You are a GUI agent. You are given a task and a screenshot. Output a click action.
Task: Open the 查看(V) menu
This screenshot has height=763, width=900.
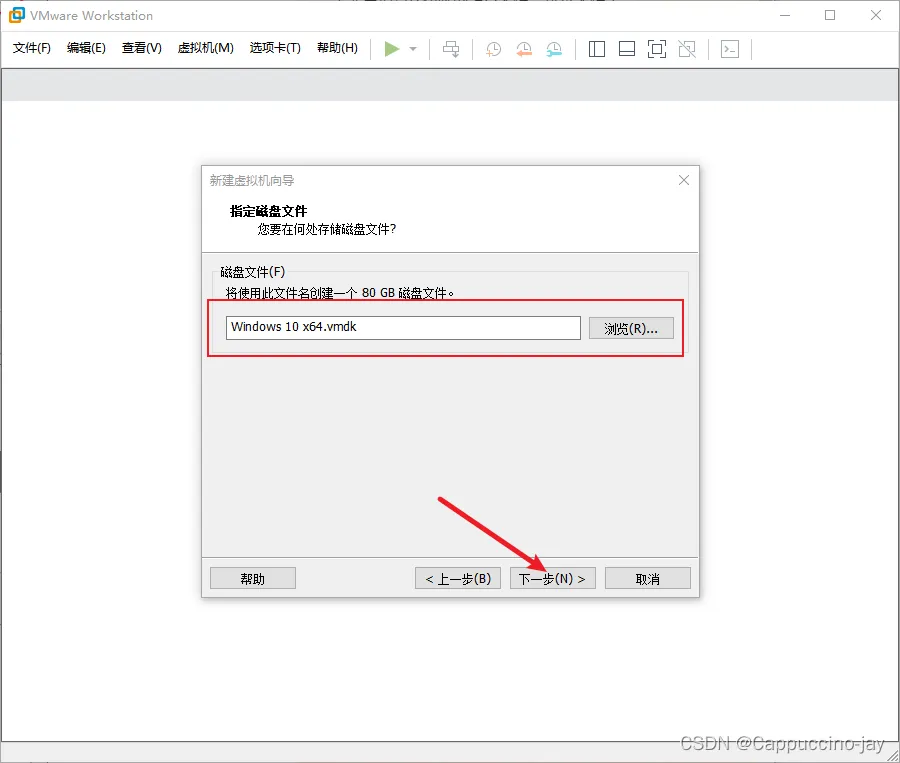pyautogui.click(x=142, y=48)
